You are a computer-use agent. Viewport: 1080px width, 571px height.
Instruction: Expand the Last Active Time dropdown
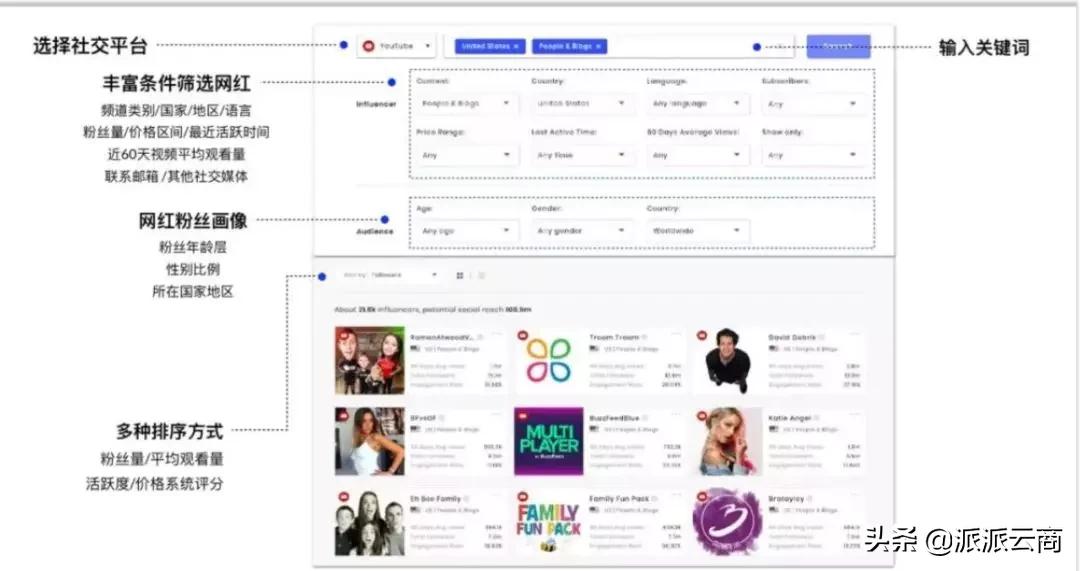click(581, 155)
